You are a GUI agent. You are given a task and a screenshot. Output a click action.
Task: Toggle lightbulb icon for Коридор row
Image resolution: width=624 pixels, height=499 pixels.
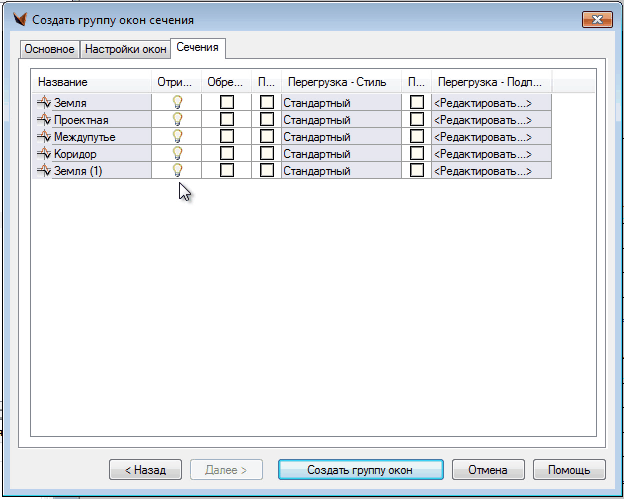(x=178, y=153)
